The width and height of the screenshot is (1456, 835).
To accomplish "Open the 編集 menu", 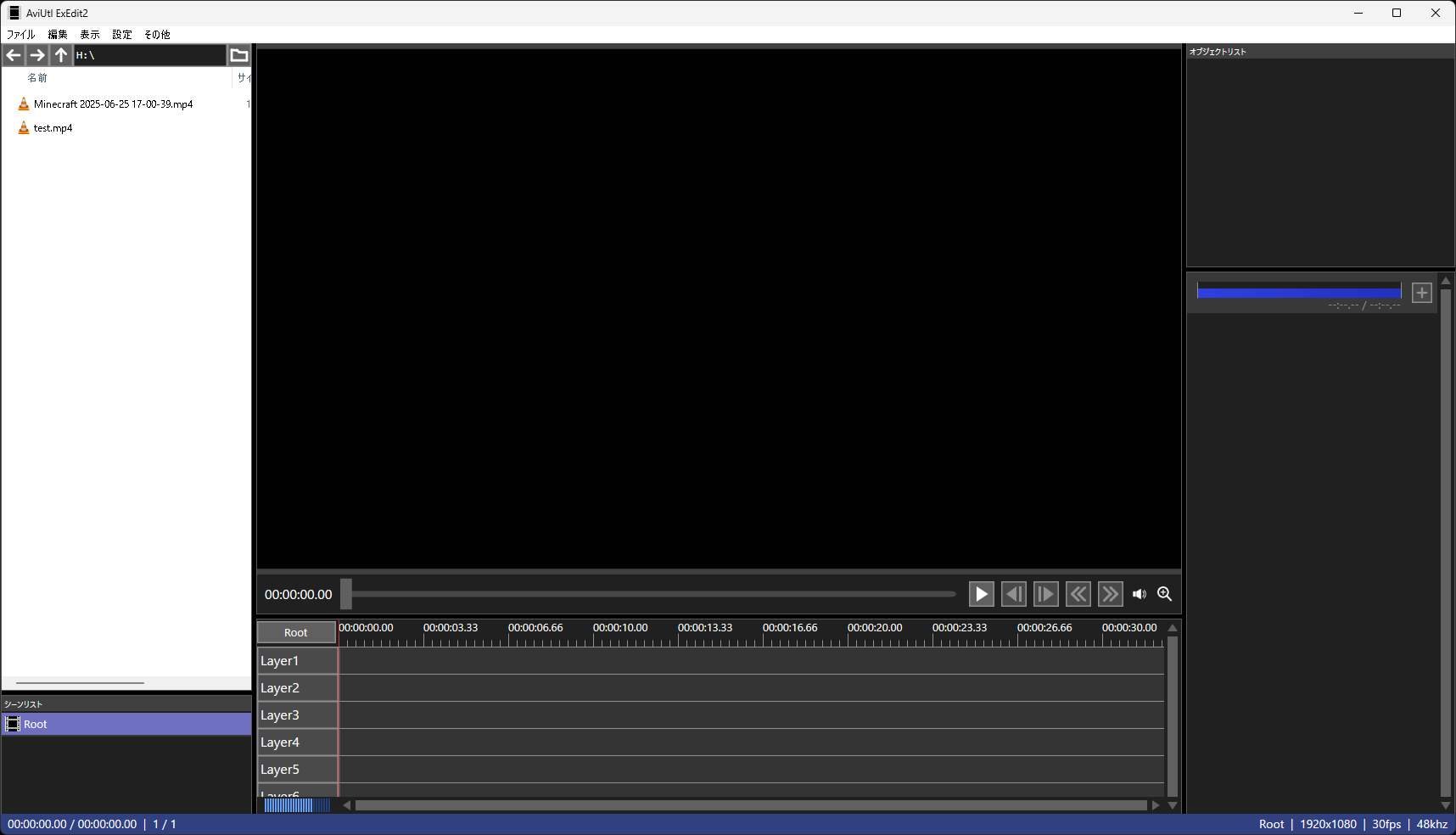I will (x=58, y=35).
